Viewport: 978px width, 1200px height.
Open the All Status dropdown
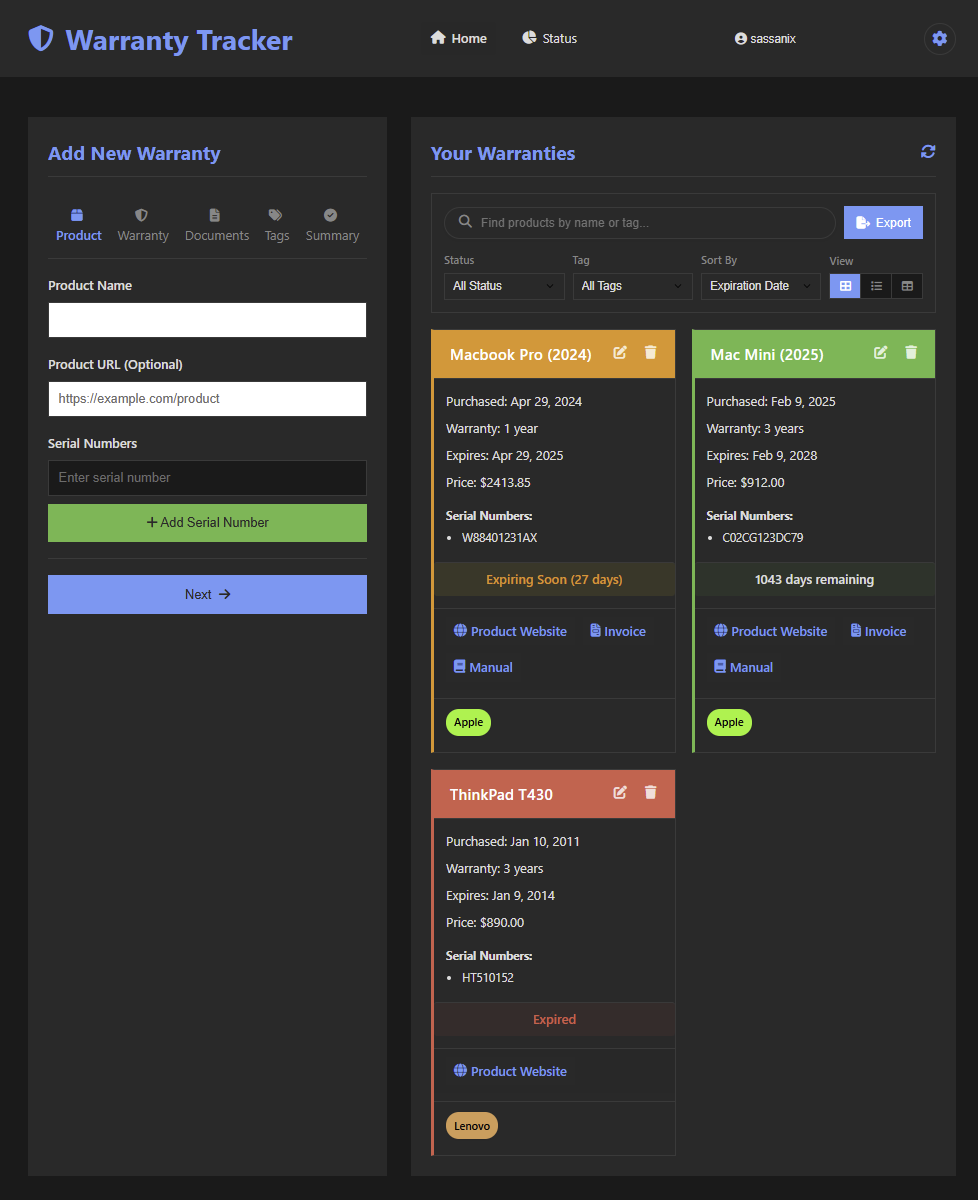[x=503, y=286]
